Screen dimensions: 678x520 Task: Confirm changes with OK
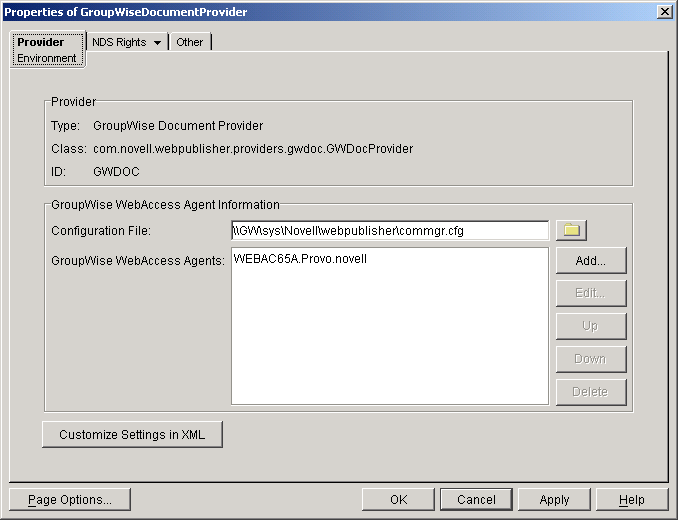click(398, 500)
